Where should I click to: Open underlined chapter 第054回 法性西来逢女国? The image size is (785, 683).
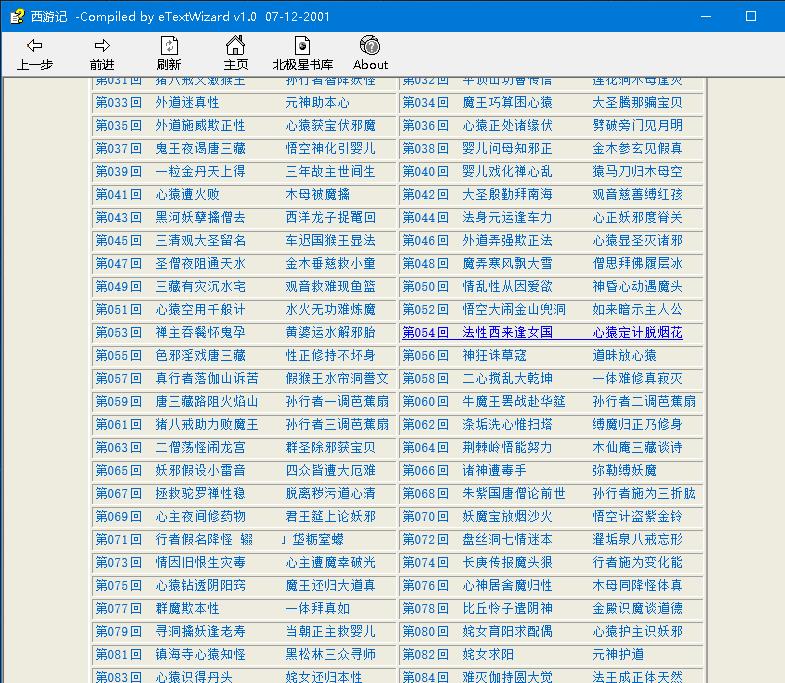(x=542, y=333)
